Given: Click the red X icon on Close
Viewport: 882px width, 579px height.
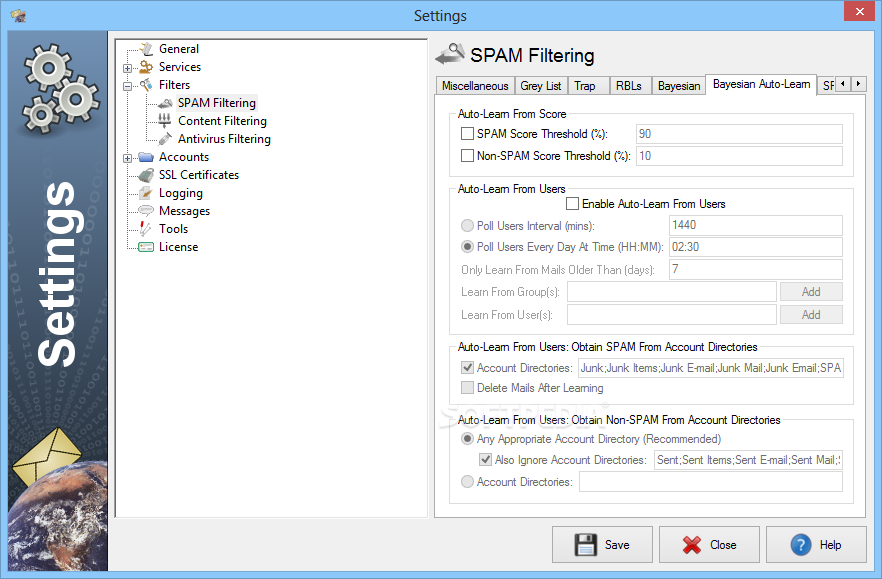Looking at the screenshot, I should coord(692,545).
